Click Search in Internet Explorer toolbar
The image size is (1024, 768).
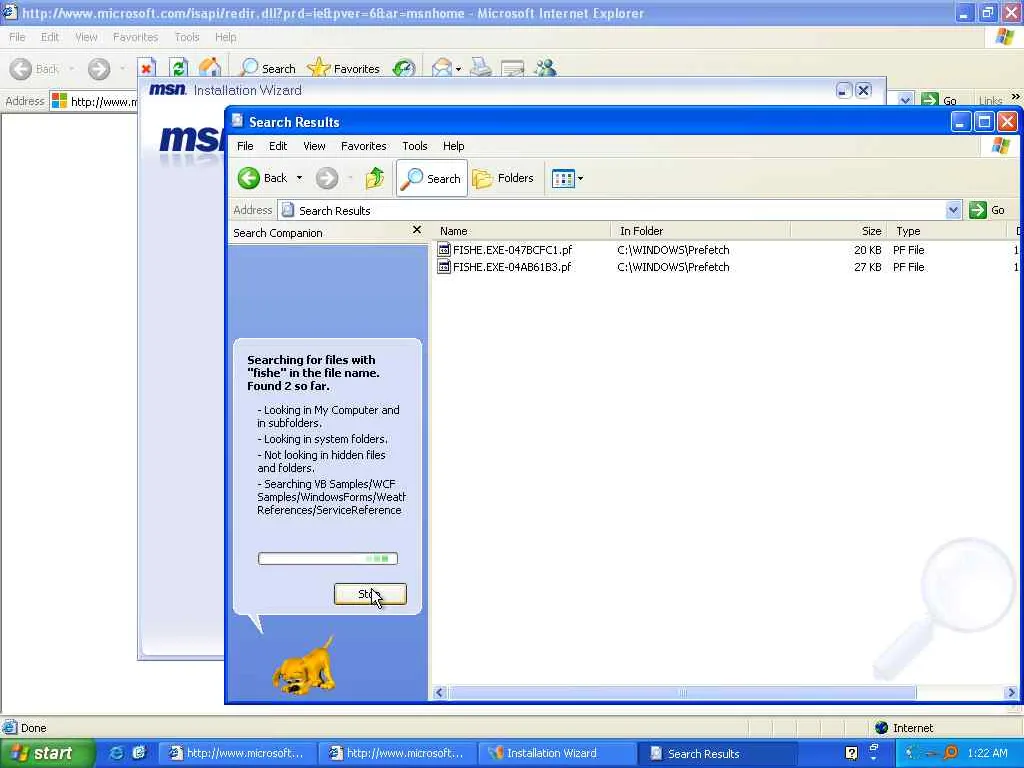click(268, 69)
